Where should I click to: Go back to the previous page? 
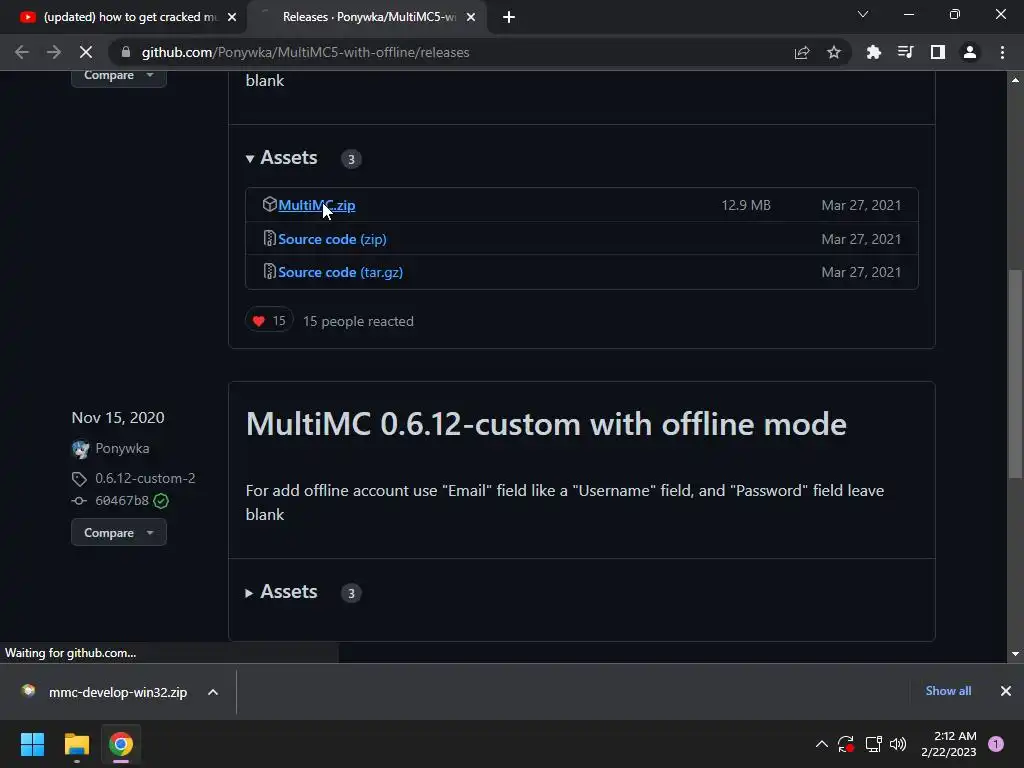point(22,52)
